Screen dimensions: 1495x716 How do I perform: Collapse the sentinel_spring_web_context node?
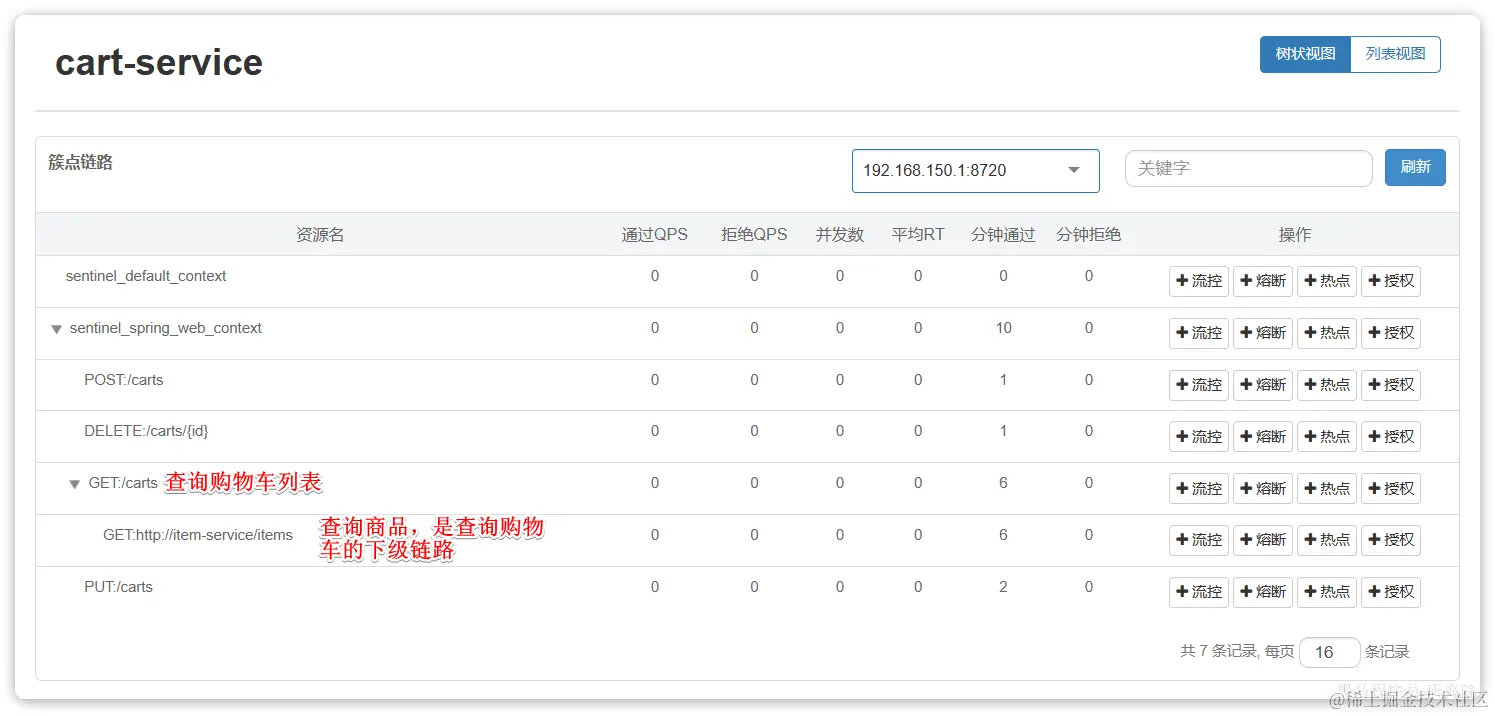point(56,329)
